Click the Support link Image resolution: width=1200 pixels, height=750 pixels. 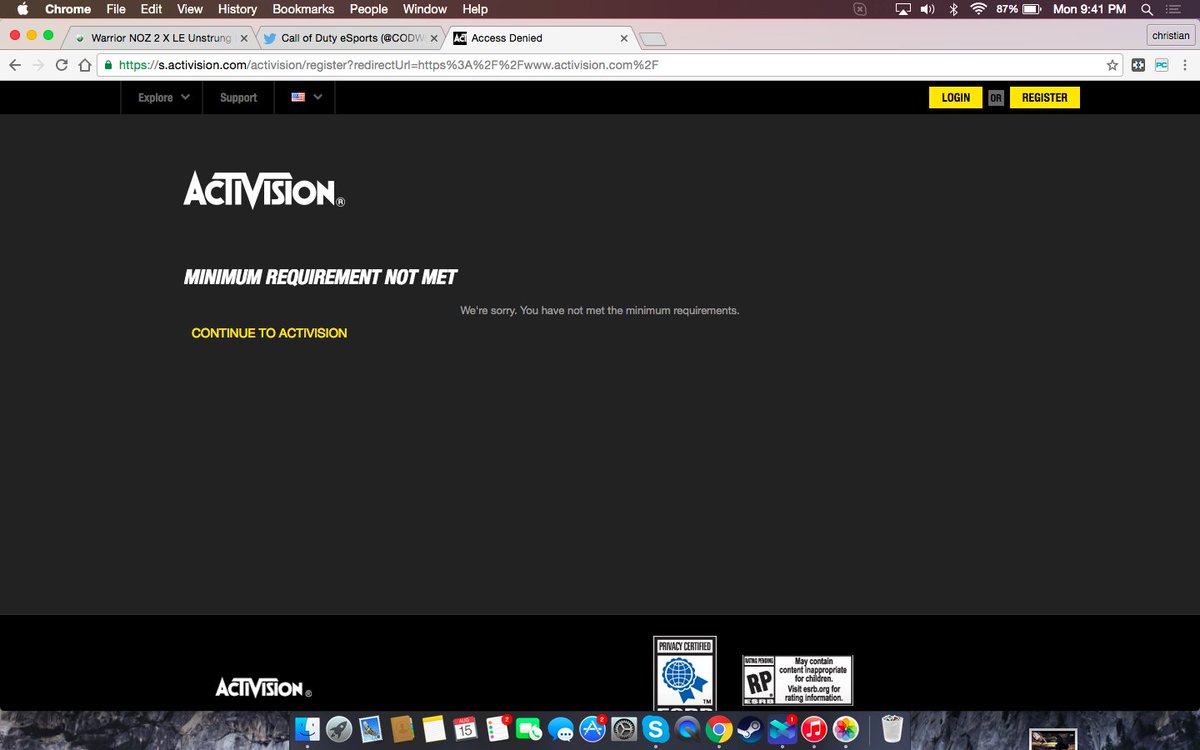tap(238, 97)
